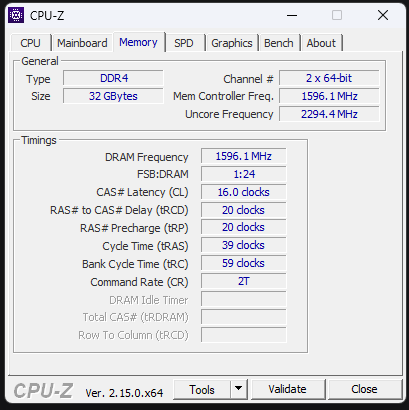The image size is (409, 410).
Task: Select the Size 32 GBytes field
Action: tap(113, 96)
